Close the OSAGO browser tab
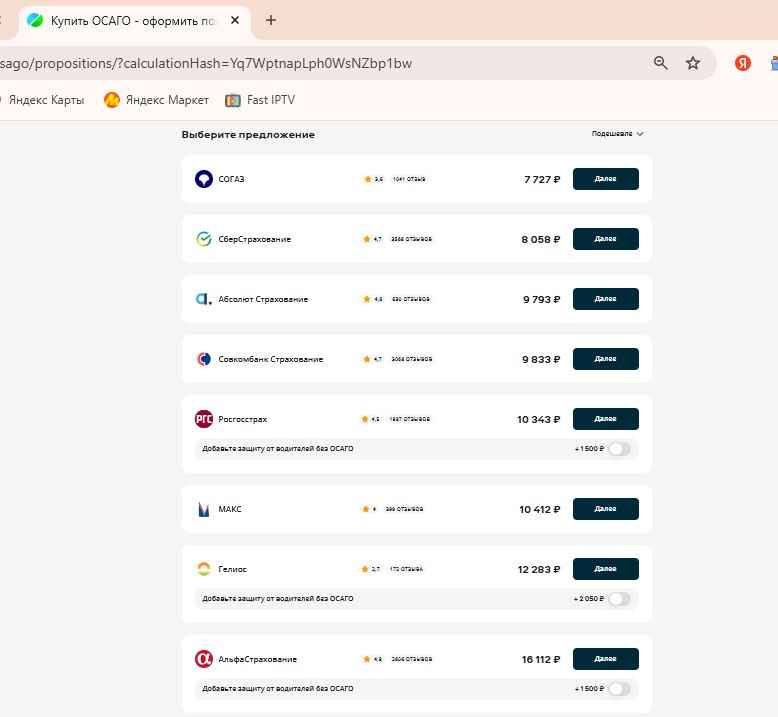Viewport: 778px width, 717px height. point(235,20)
